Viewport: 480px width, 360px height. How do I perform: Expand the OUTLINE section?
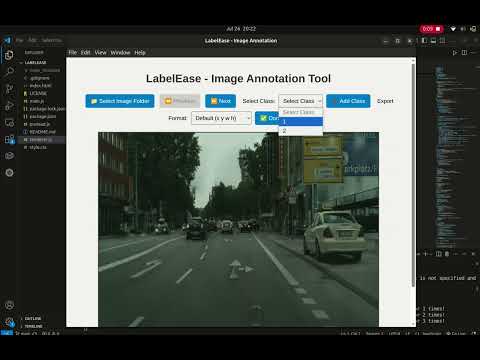33,318
